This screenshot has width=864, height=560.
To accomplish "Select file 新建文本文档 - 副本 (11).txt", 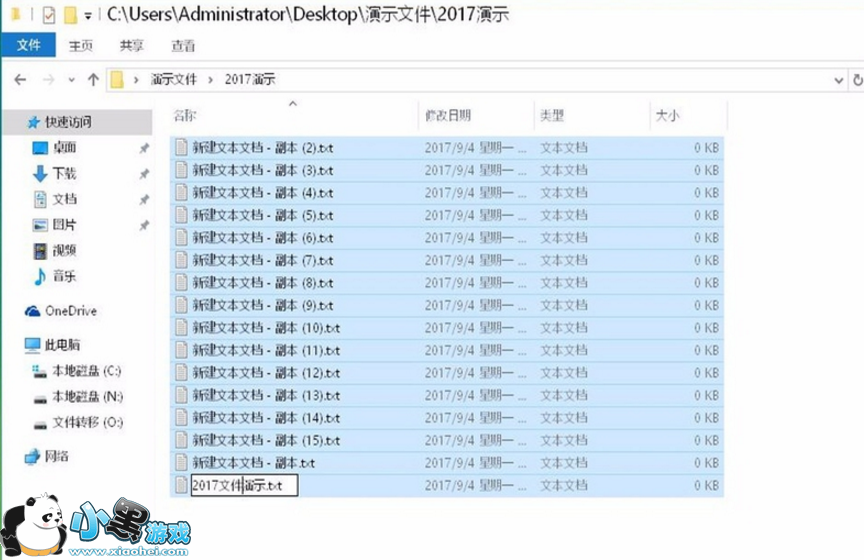I will click(447, 351).
